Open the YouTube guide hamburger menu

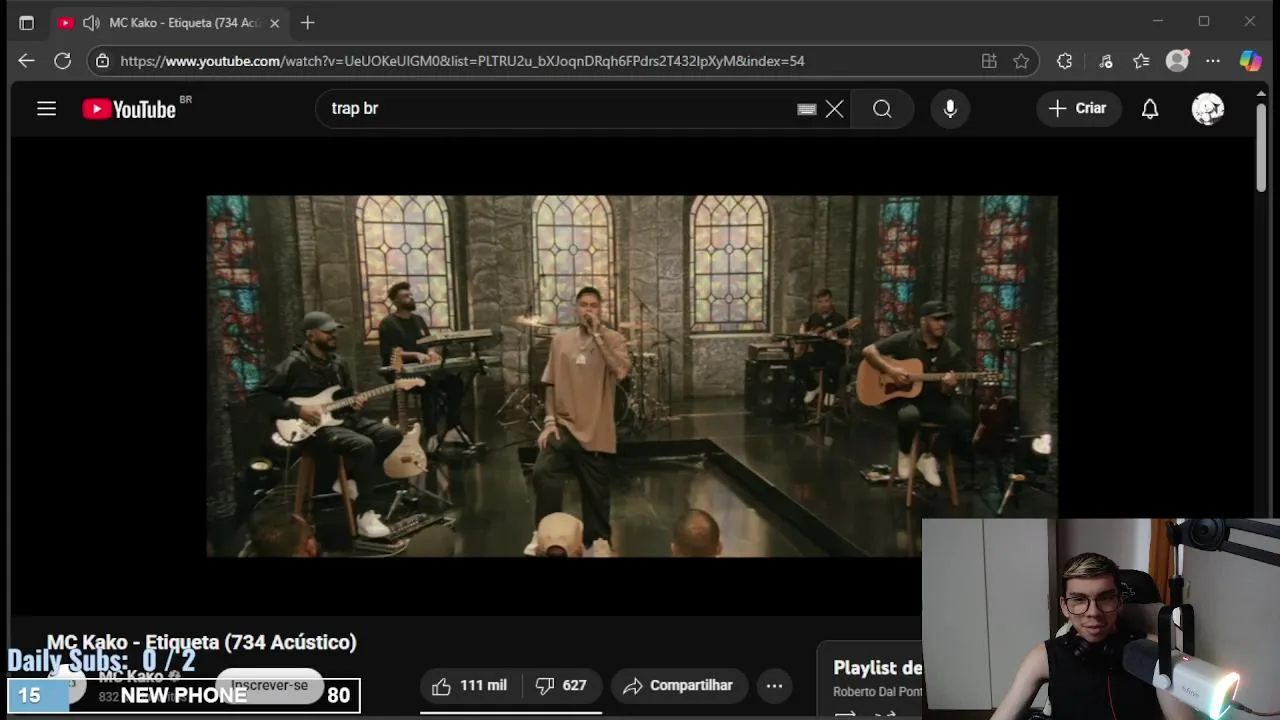(x=47, y=108)
